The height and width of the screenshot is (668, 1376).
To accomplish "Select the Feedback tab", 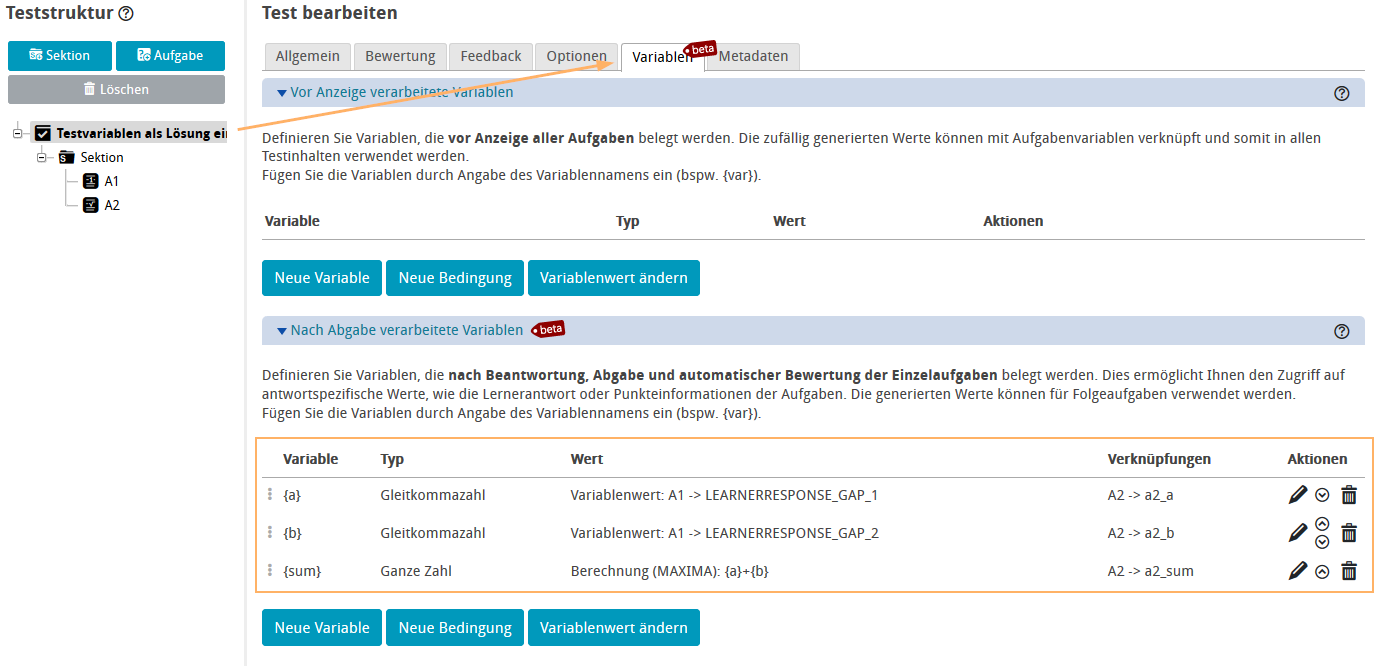I will coord(491,56).
